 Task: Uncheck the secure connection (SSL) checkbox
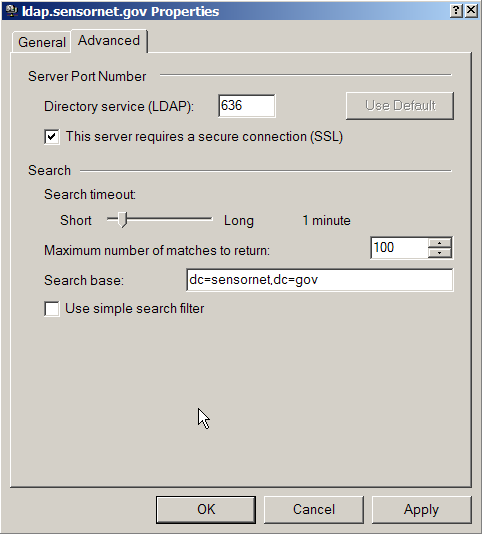(x=52, y=137)
